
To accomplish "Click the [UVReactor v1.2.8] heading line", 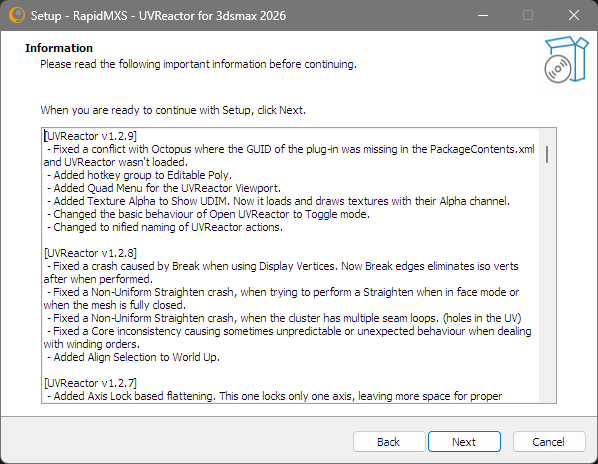I will [90, 253].
